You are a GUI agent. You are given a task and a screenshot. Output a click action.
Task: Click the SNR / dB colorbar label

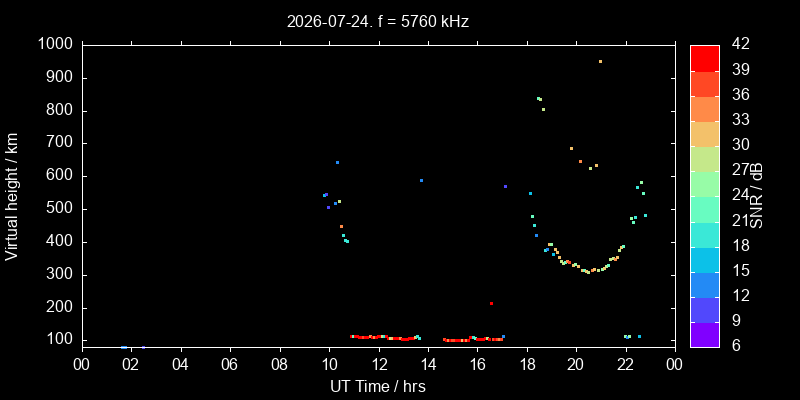pos(757,196)
